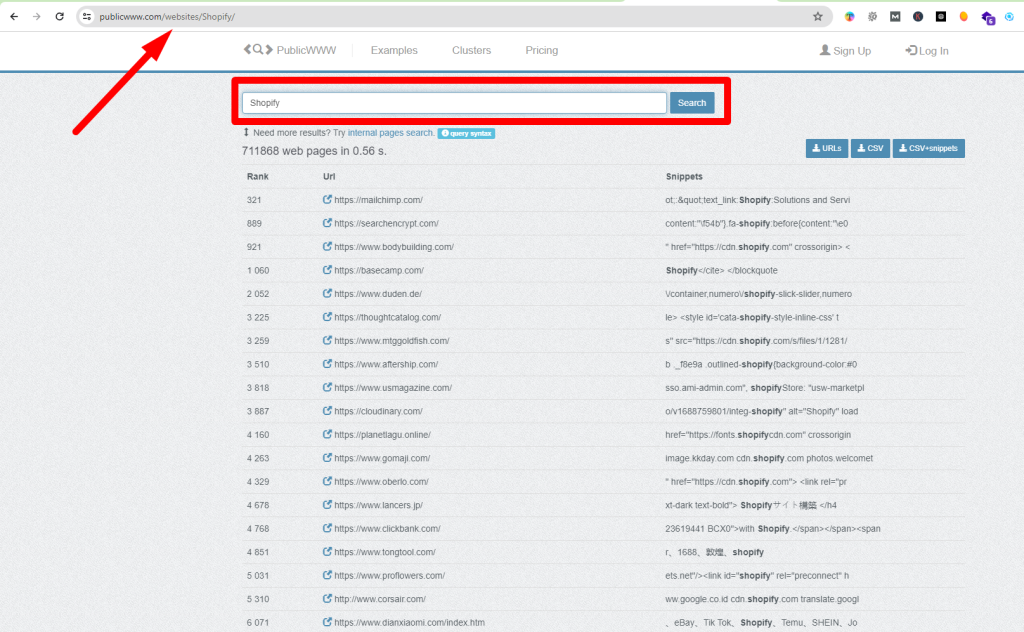The image size is (1024, 632).
Task: Select the rank value 4 678
Action: point(258,505)
